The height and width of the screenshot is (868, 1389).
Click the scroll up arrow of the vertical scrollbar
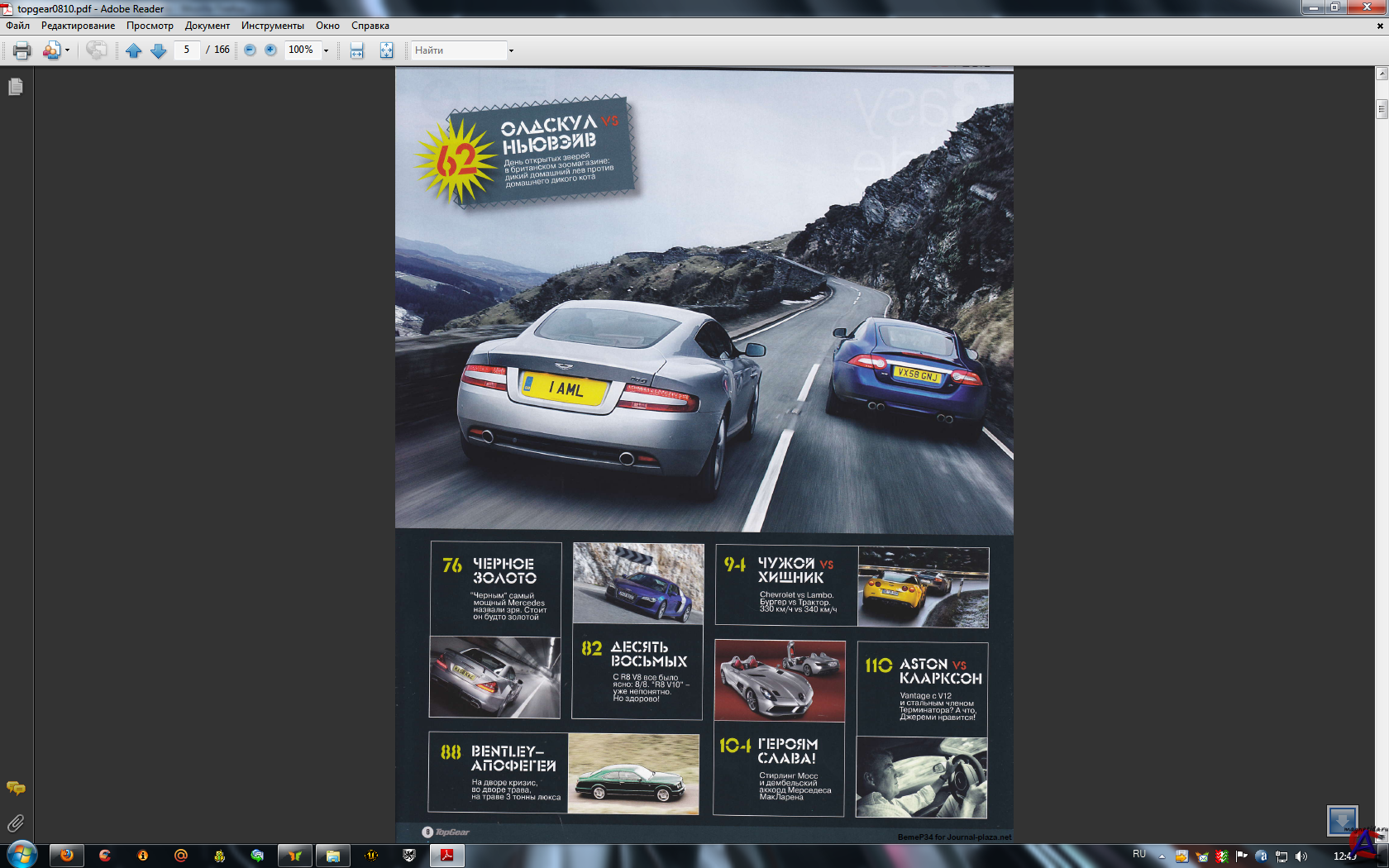pos(1381,74)
